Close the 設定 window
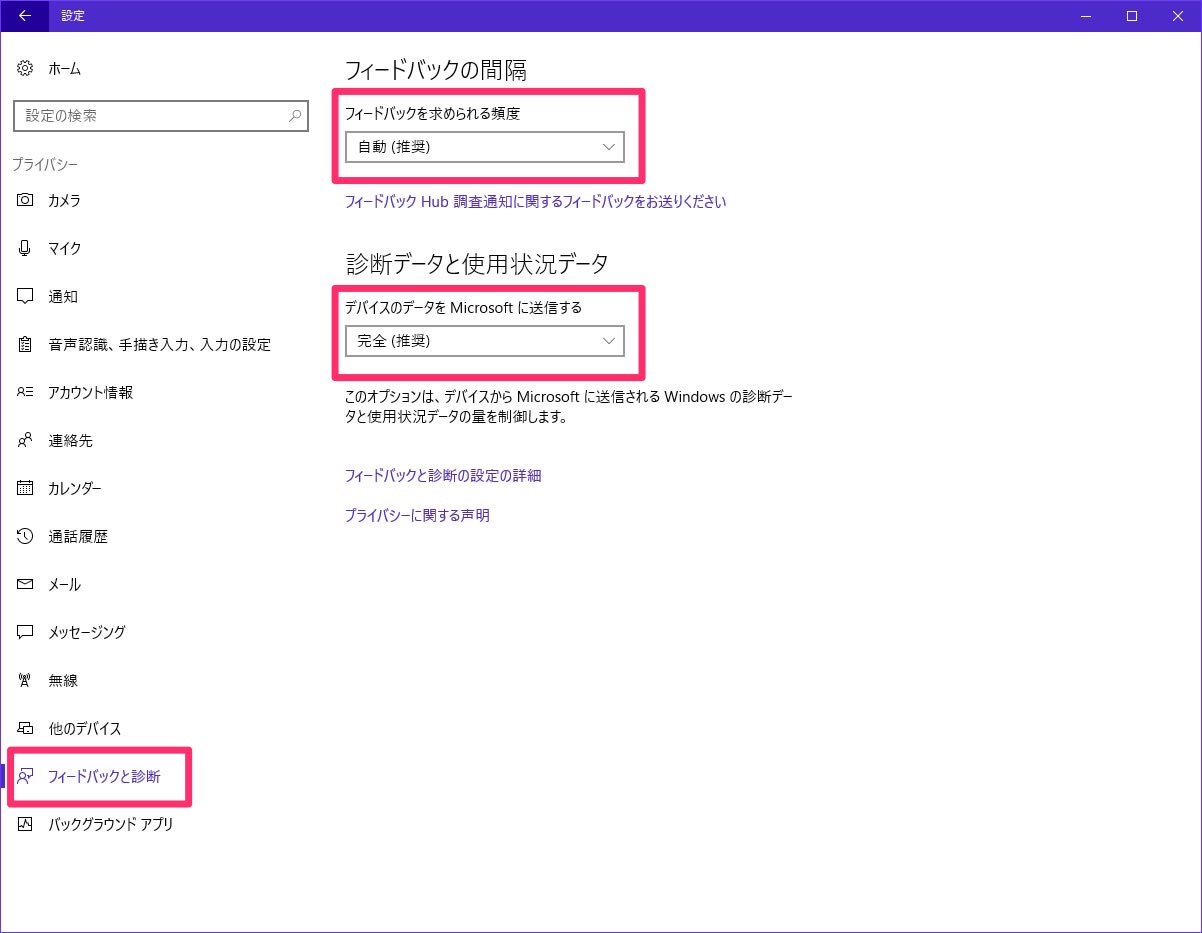This screenshot has width=1202, height=933. click(1178, 15)
